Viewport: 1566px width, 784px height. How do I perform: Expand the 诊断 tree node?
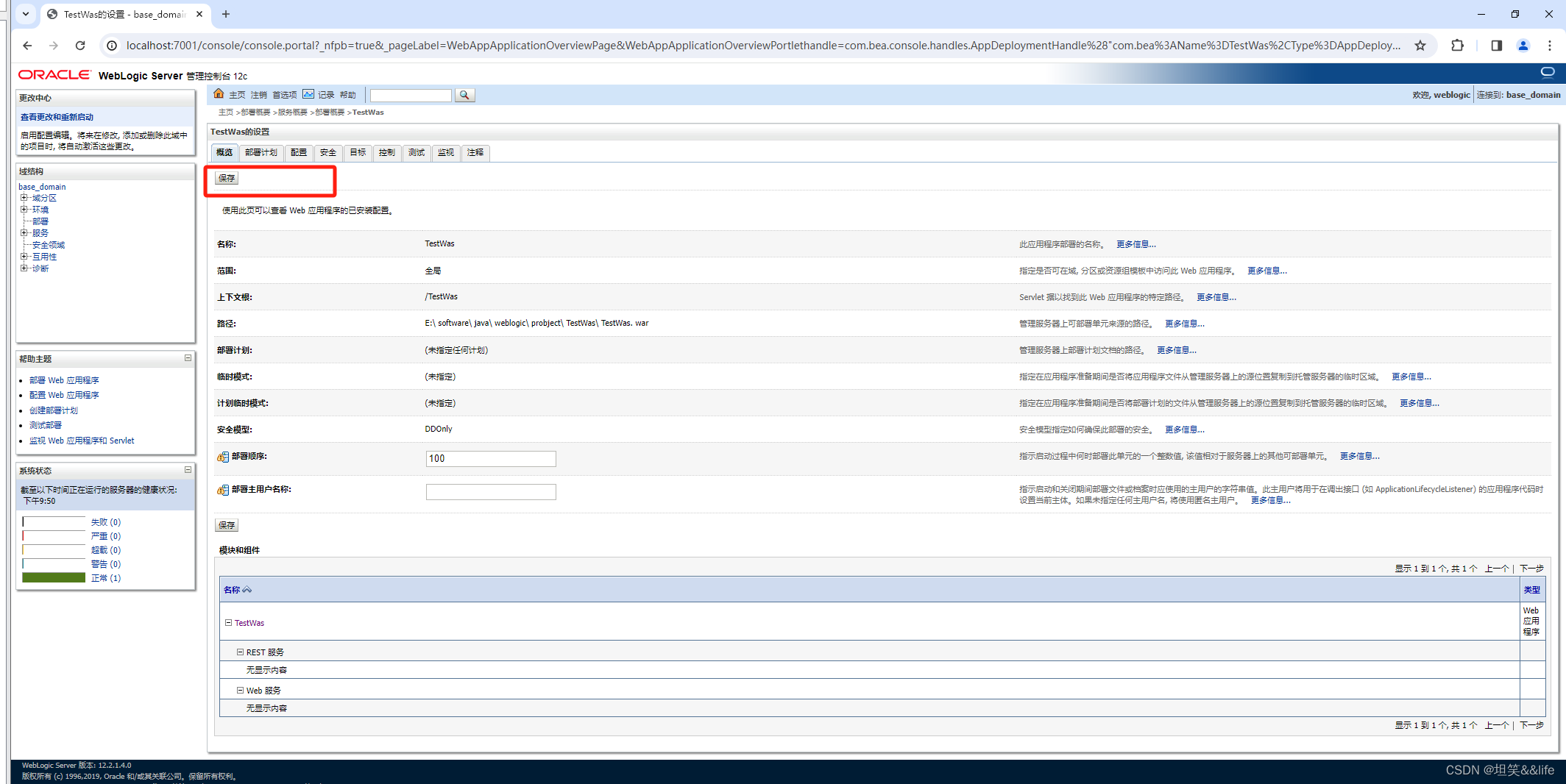[24, 268]
